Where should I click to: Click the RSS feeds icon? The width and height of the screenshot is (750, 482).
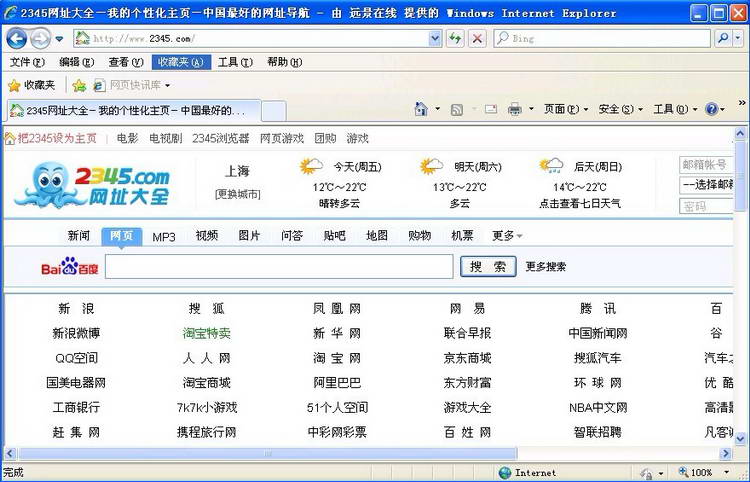[x=457, y=110]
